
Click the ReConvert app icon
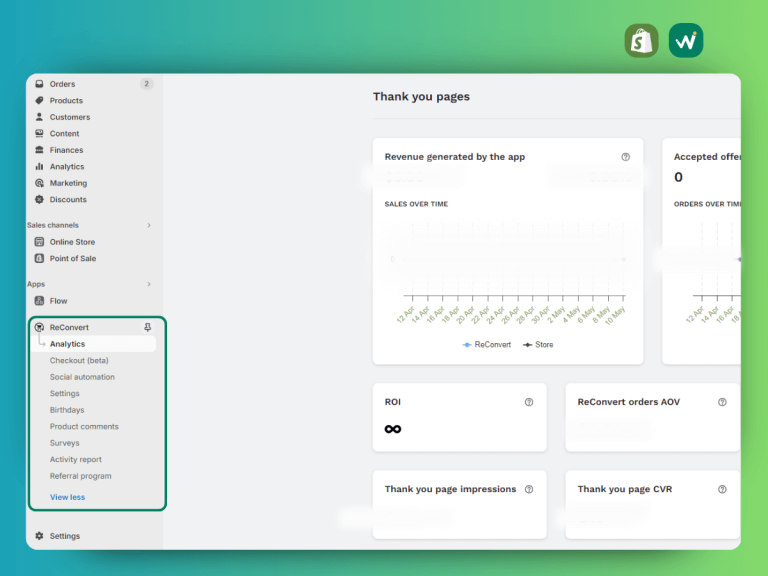click(x=39, y=327)
